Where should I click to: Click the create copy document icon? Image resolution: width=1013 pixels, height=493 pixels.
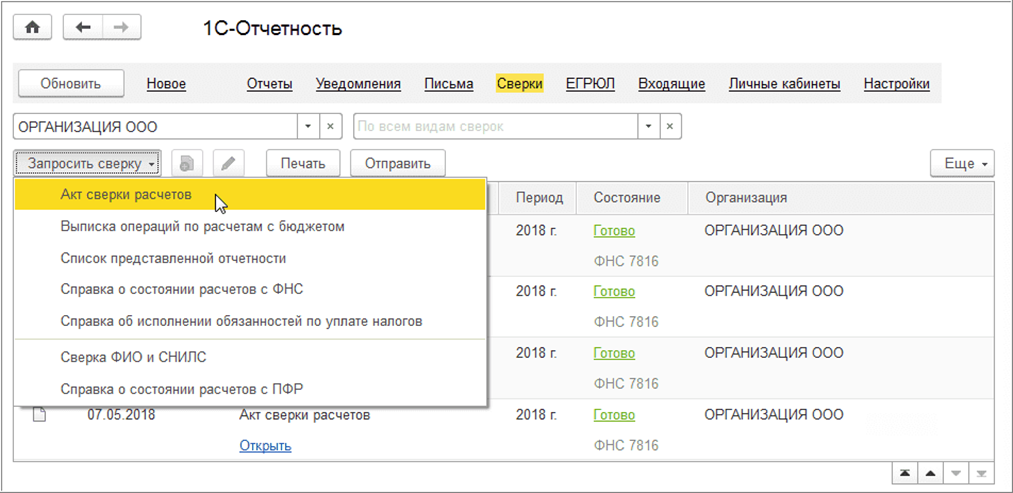click(187, 163)
